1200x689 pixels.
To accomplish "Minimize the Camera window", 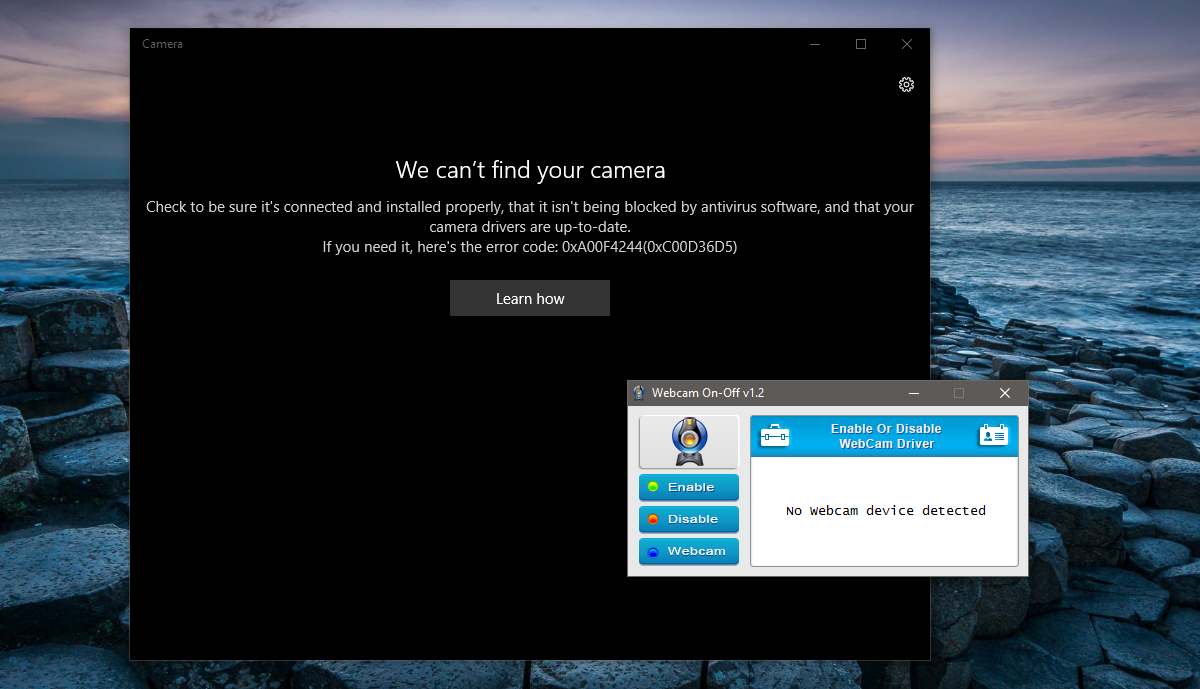I will pyautogui.click(x=814, y=44).
